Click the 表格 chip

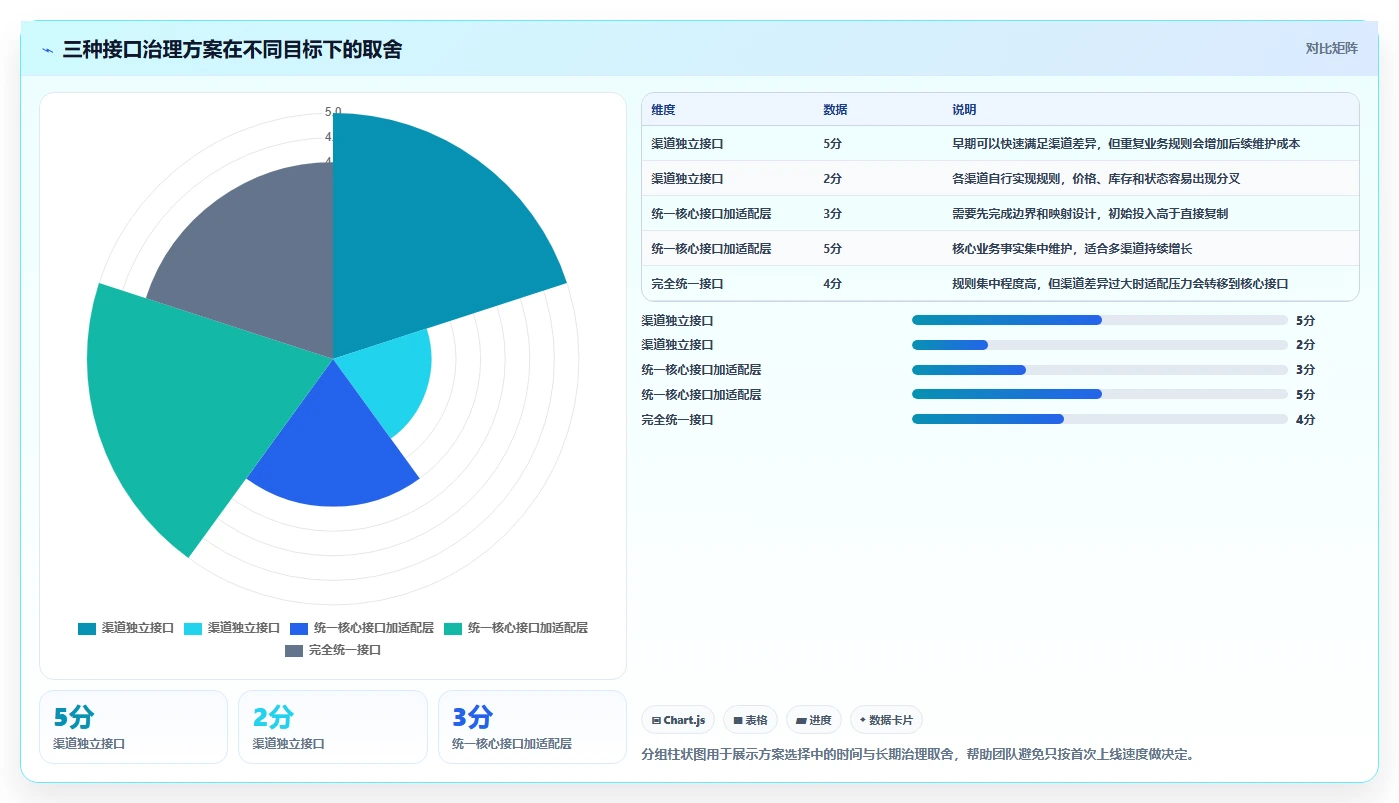[x=750, y=720]
